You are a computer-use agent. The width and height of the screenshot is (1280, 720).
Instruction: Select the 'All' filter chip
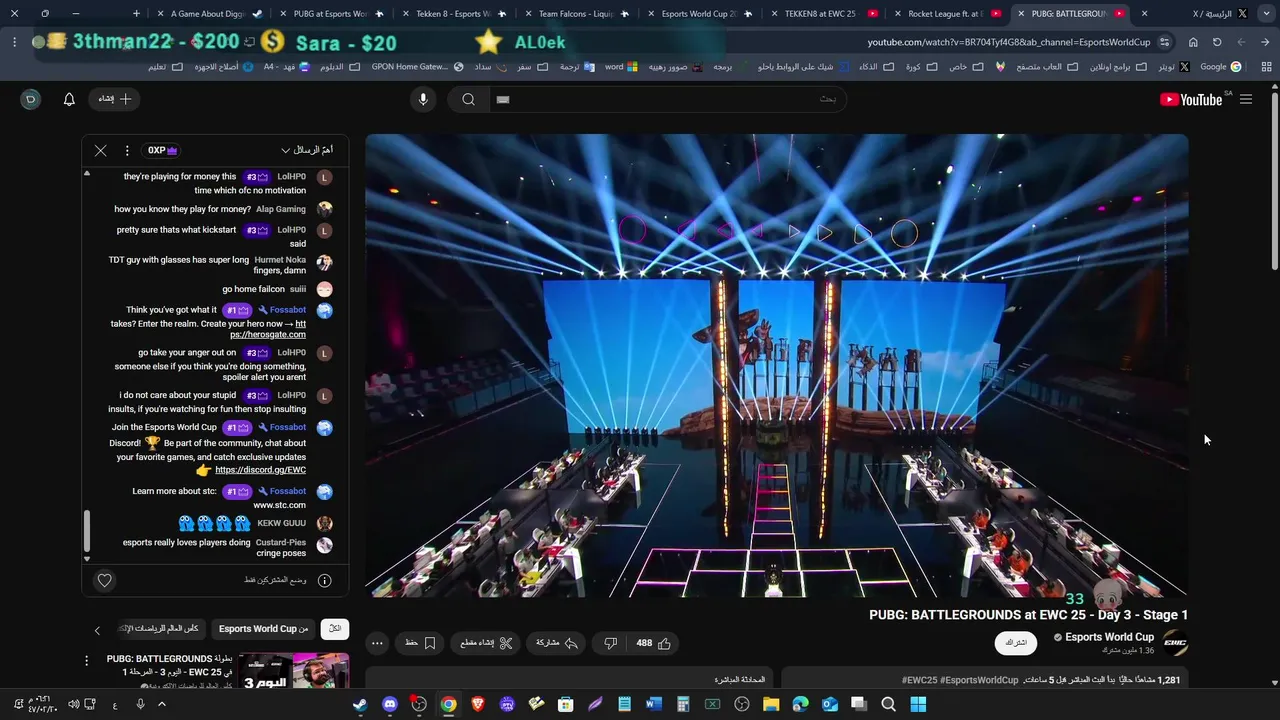tap(335, 629)
